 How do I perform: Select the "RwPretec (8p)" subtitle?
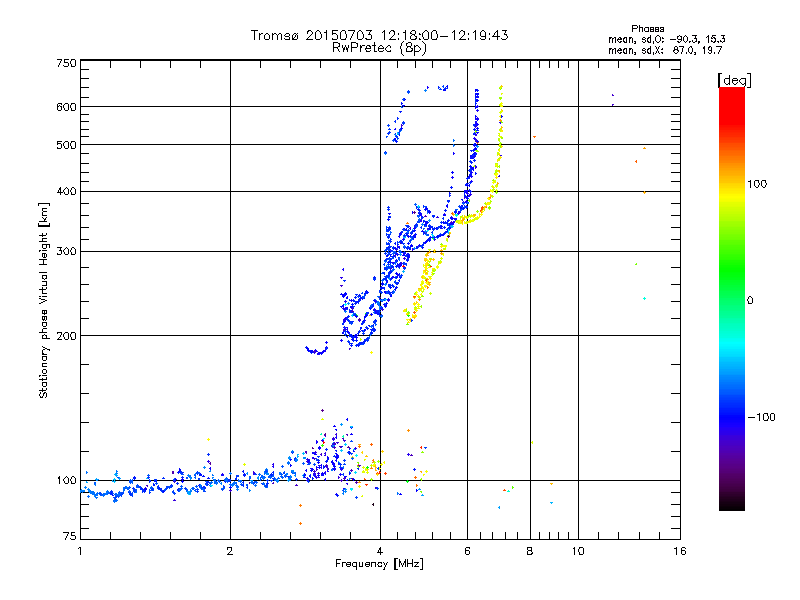379,48
